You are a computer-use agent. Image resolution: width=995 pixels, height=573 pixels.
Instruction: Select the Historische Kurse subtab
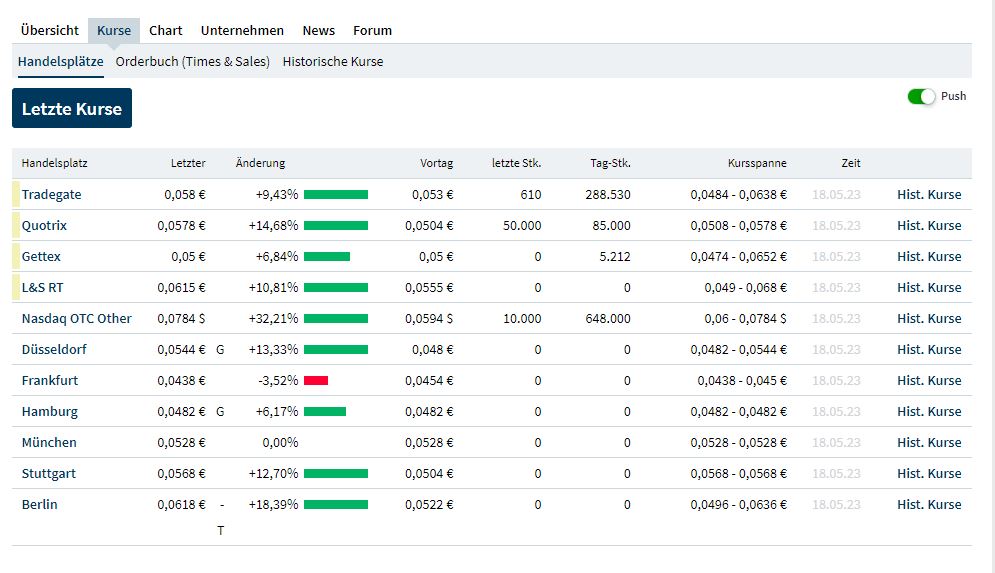pyautogui.click(x=333, y=61)
